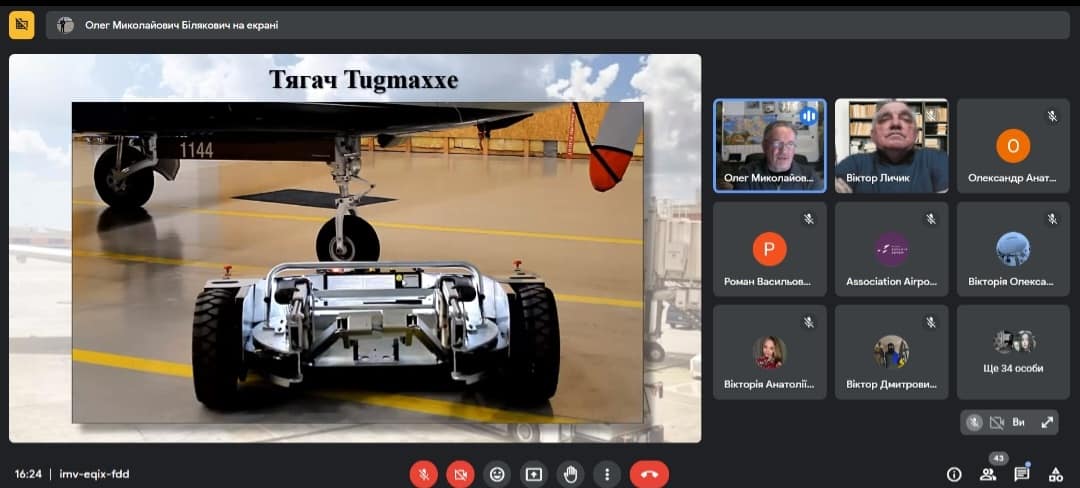Screen dimensions: 1080x488
Task: Open the emoji reactions panel
Action: tap(497, 474)
